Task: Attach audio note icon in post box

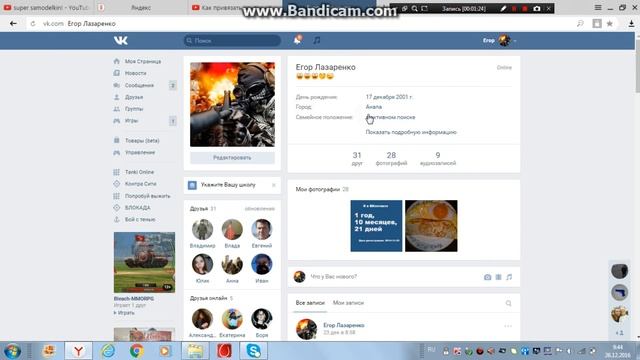Action: tap(509, 277)
